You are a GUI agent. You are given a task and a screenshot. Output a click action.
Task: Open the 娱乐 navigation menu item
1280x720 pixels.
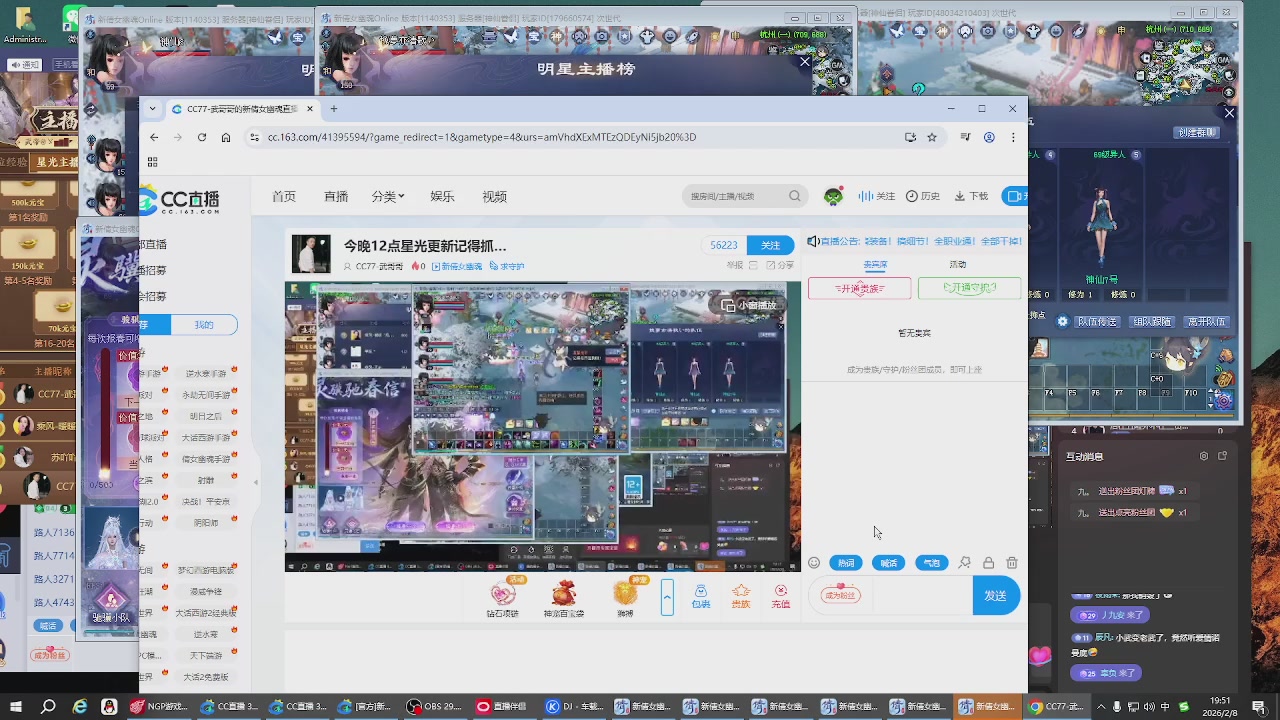pyautogui.click(x=442, y=196)
